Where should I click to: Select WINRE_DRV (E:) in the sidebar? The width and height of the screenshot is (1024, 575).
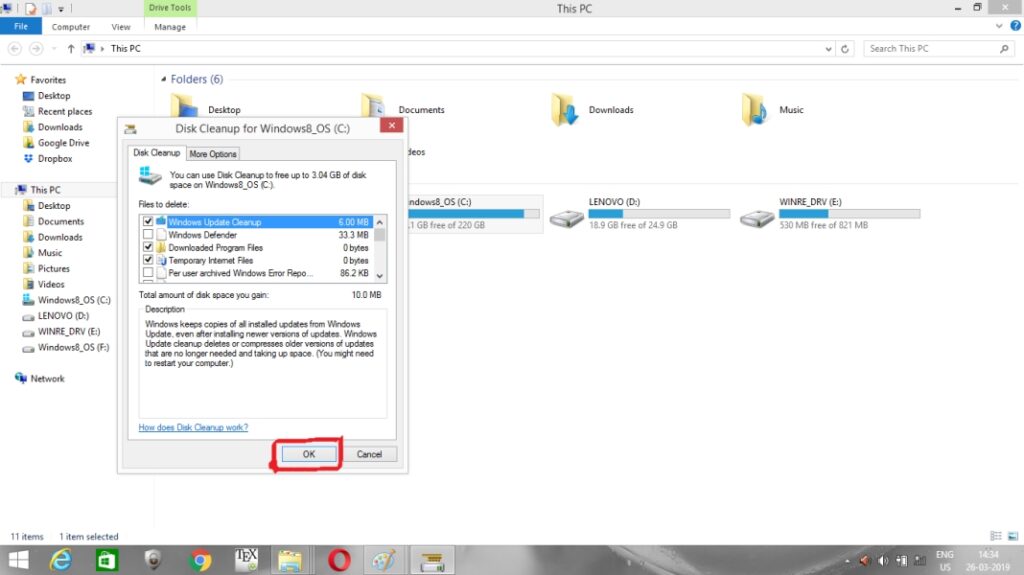coord(69,331)
